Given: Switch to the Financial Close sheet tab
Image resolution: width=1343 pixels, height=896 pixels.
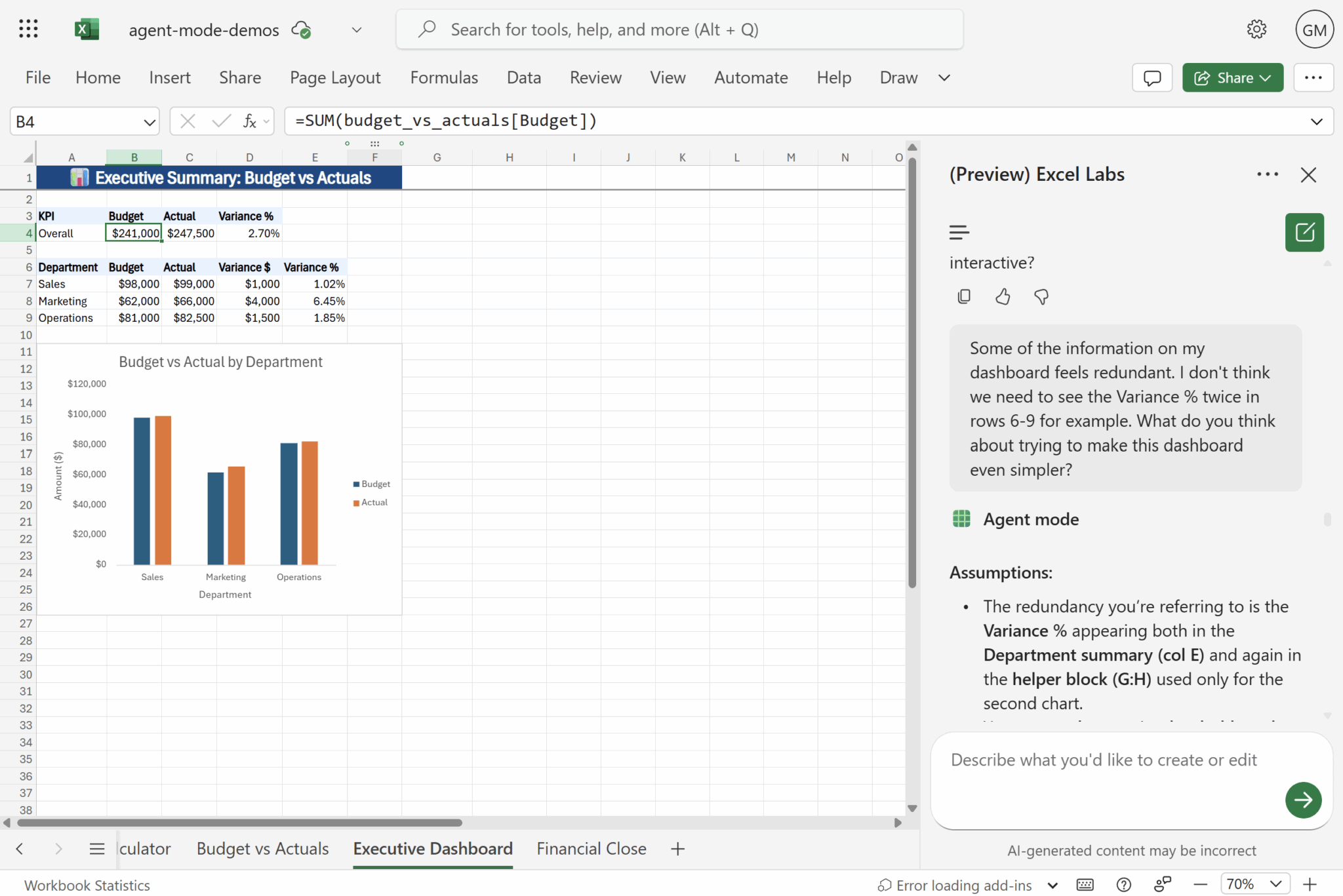Looking at the screenshot, I should tap(591, 849).
